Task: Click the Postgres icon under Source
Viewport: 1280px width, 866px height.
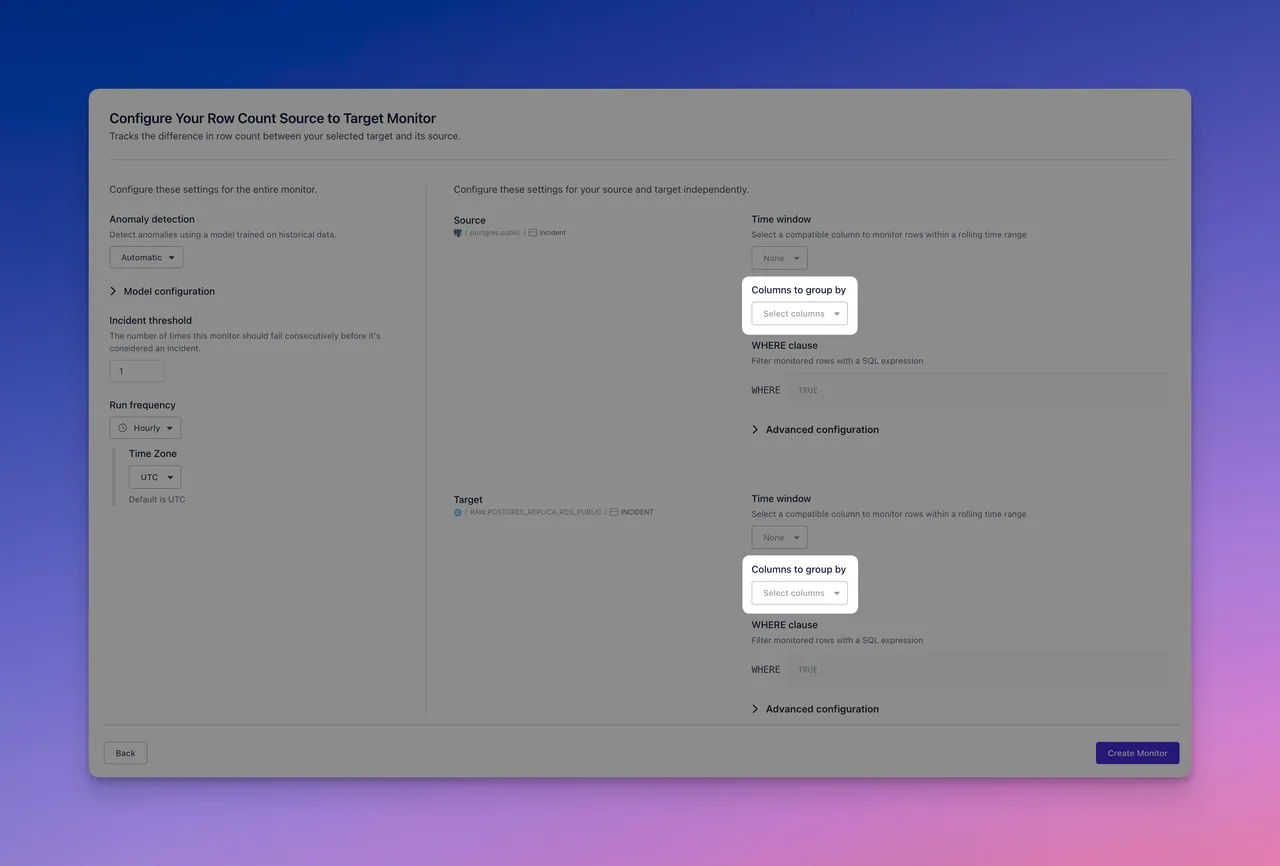Action: tap(458, 233)
